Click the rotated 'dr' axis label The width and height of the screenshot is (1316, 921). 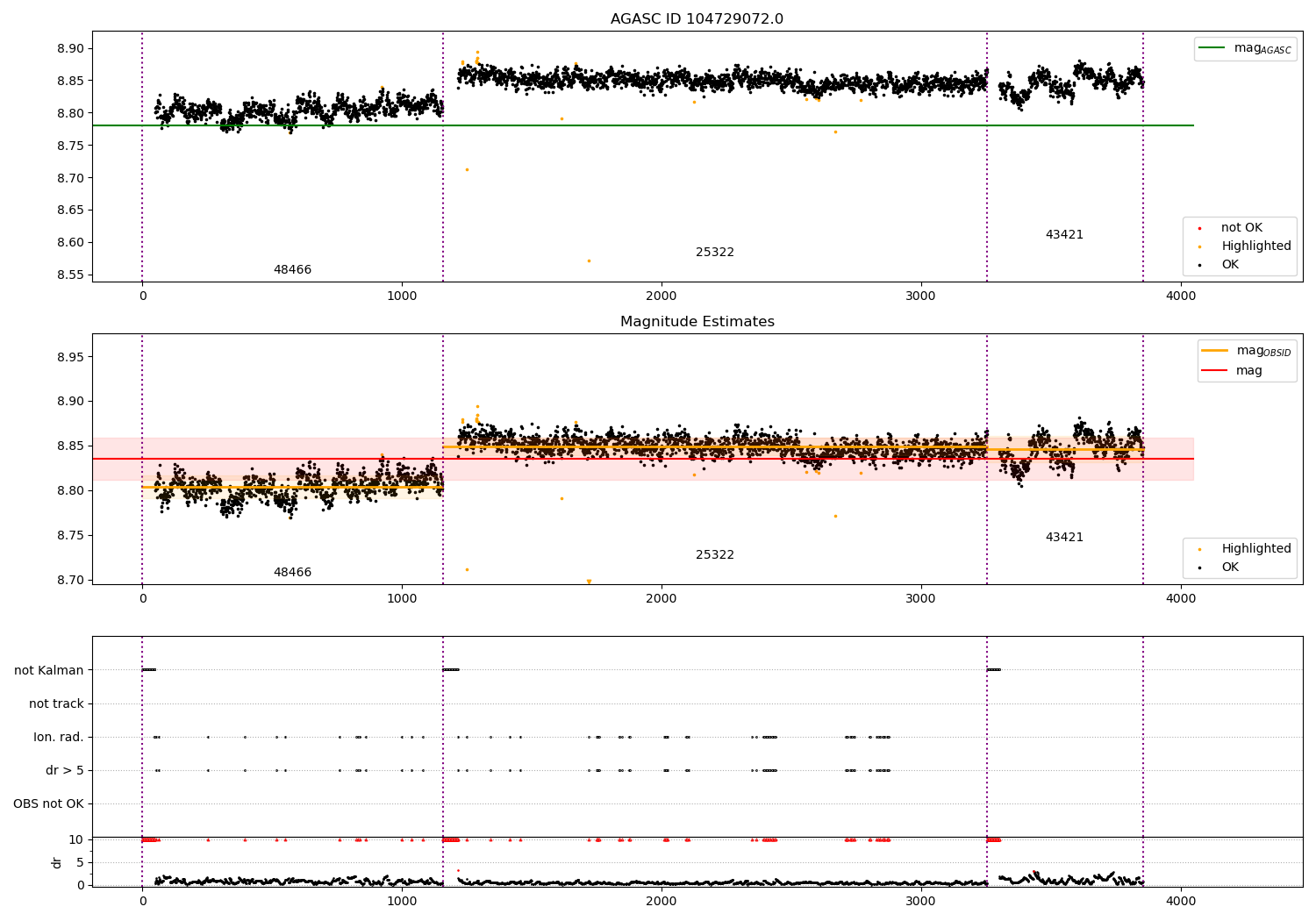pos(57,862)
